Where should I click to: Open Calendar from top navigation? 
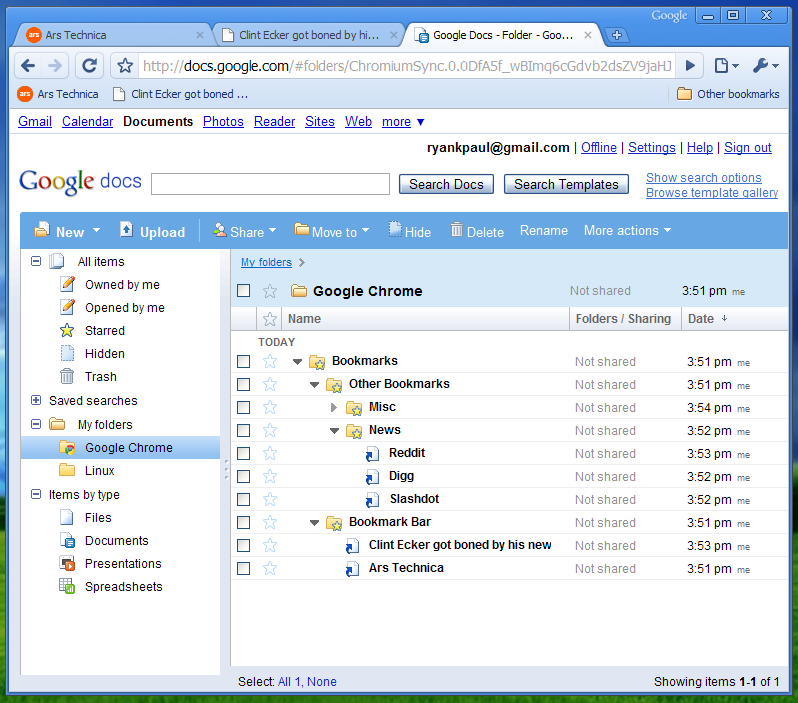click(88, 122)
